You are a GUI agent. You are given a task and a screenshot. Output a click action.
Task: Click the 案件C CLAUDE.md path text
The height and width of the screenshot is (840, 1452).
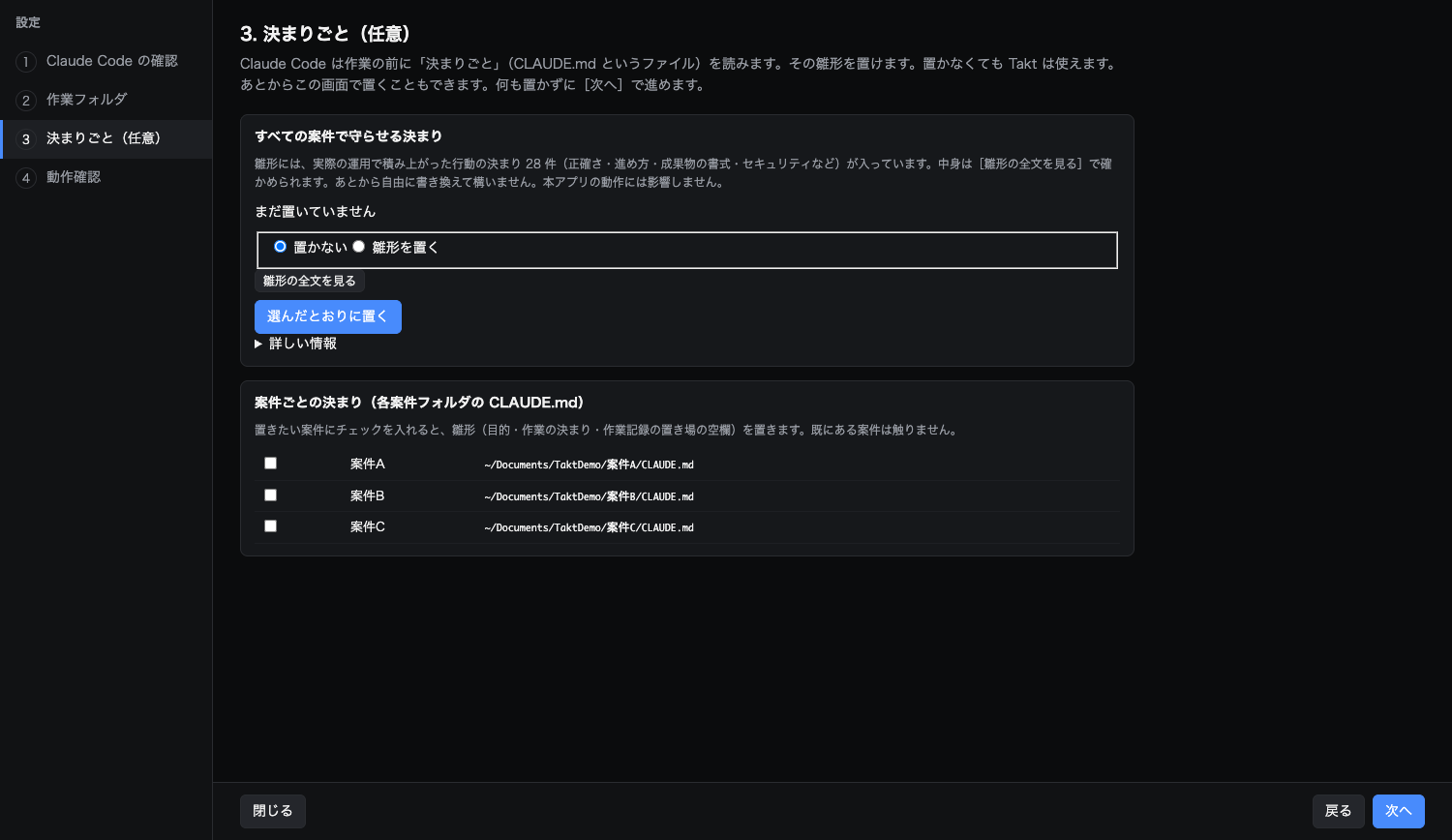[x=589, y=527]
